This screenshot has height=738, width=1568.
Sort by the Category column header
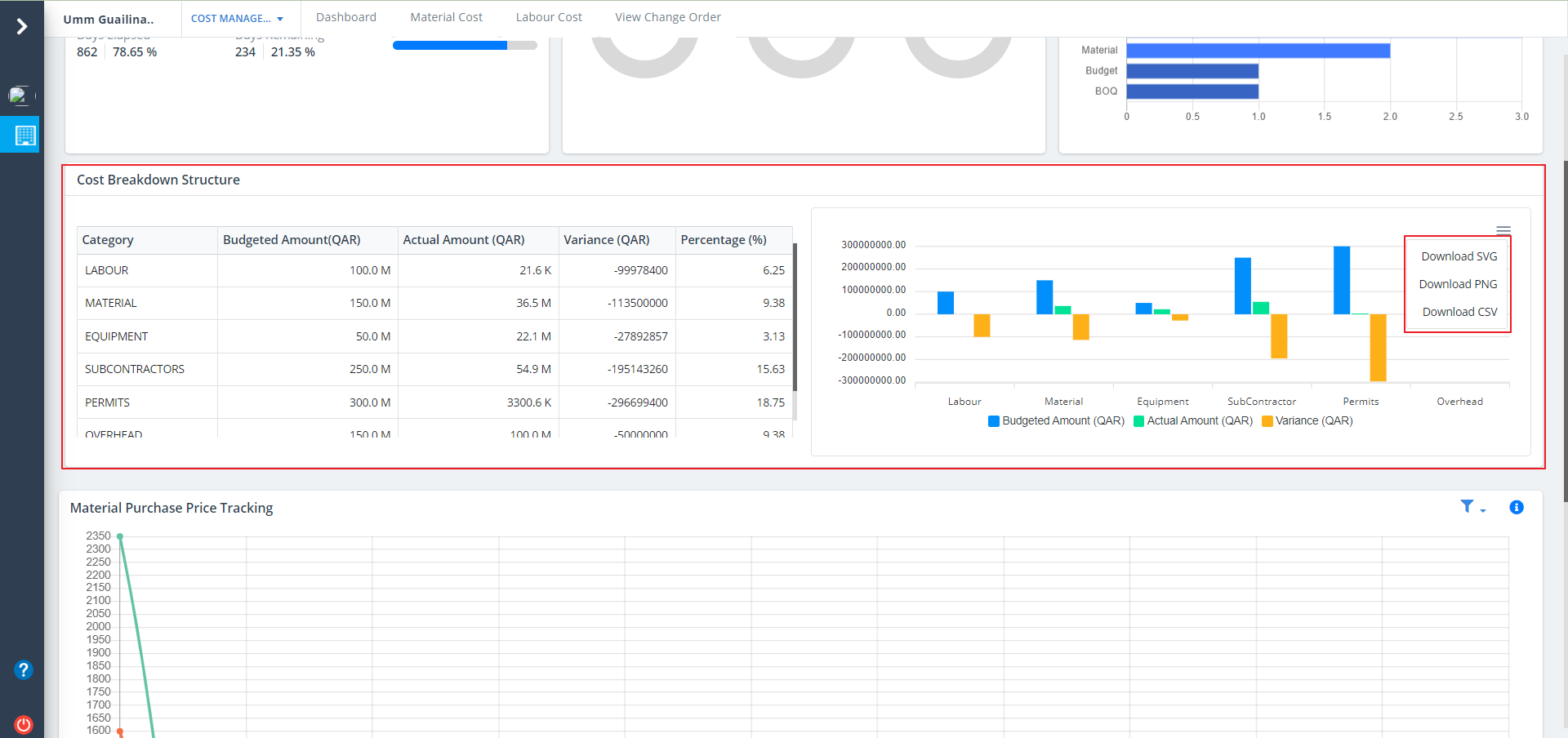tap(108, 240)
